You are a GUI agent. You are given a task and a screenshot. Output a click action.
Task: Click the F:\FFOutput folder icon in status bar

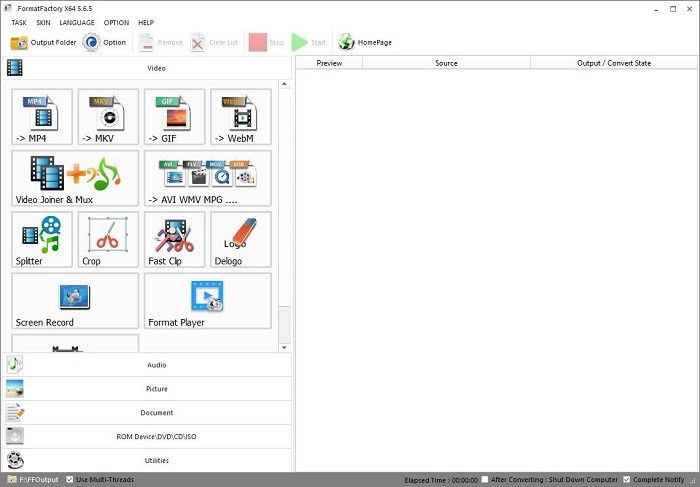click(12, 479)
